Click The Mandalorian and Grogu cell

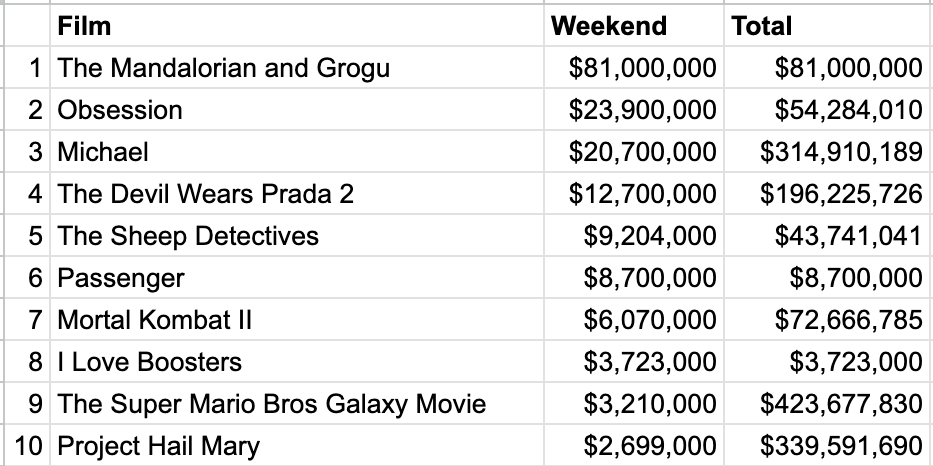297,67
